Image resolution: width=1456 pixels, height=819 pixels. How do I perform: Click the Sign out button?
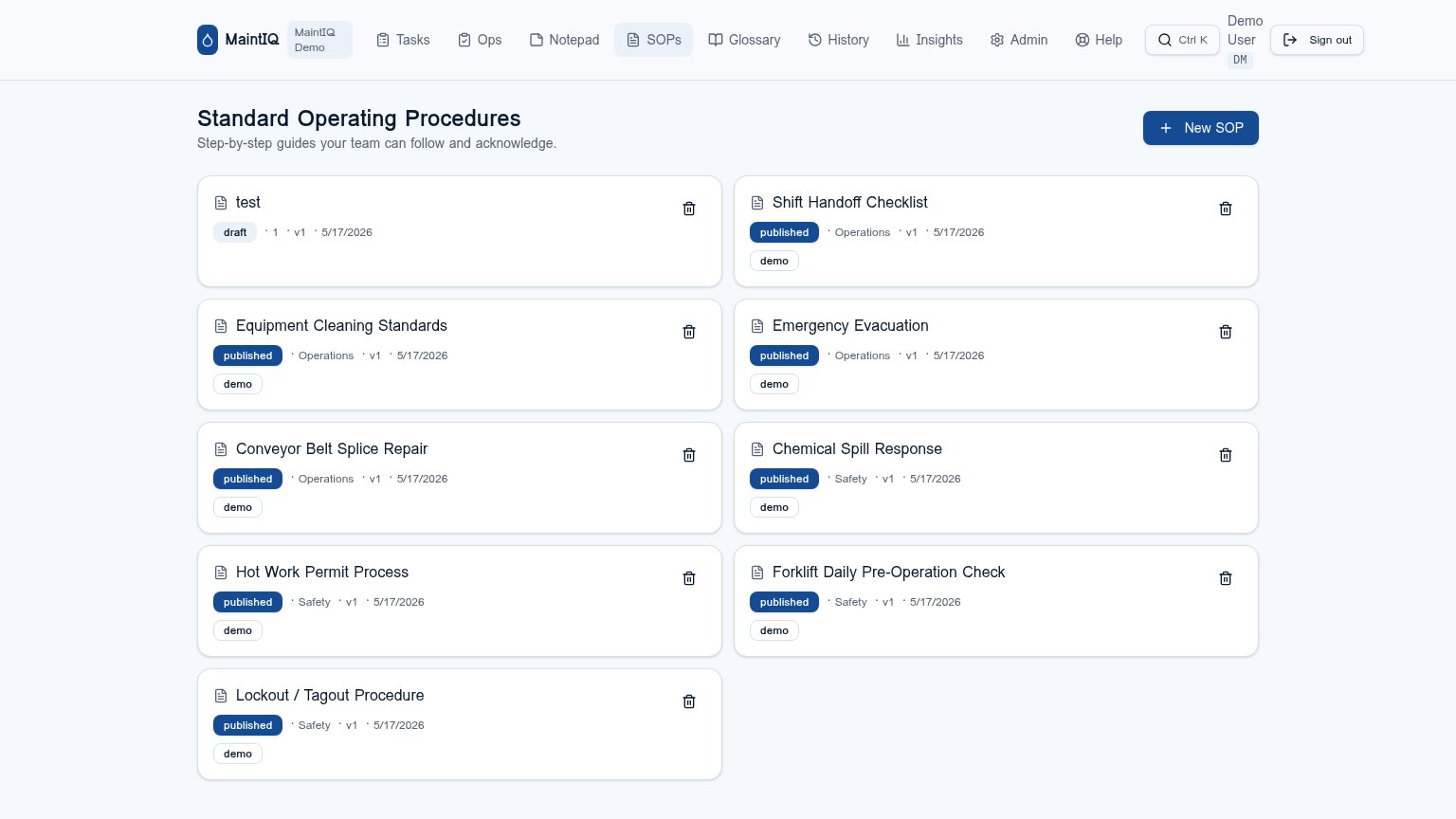pos(1317,40)
